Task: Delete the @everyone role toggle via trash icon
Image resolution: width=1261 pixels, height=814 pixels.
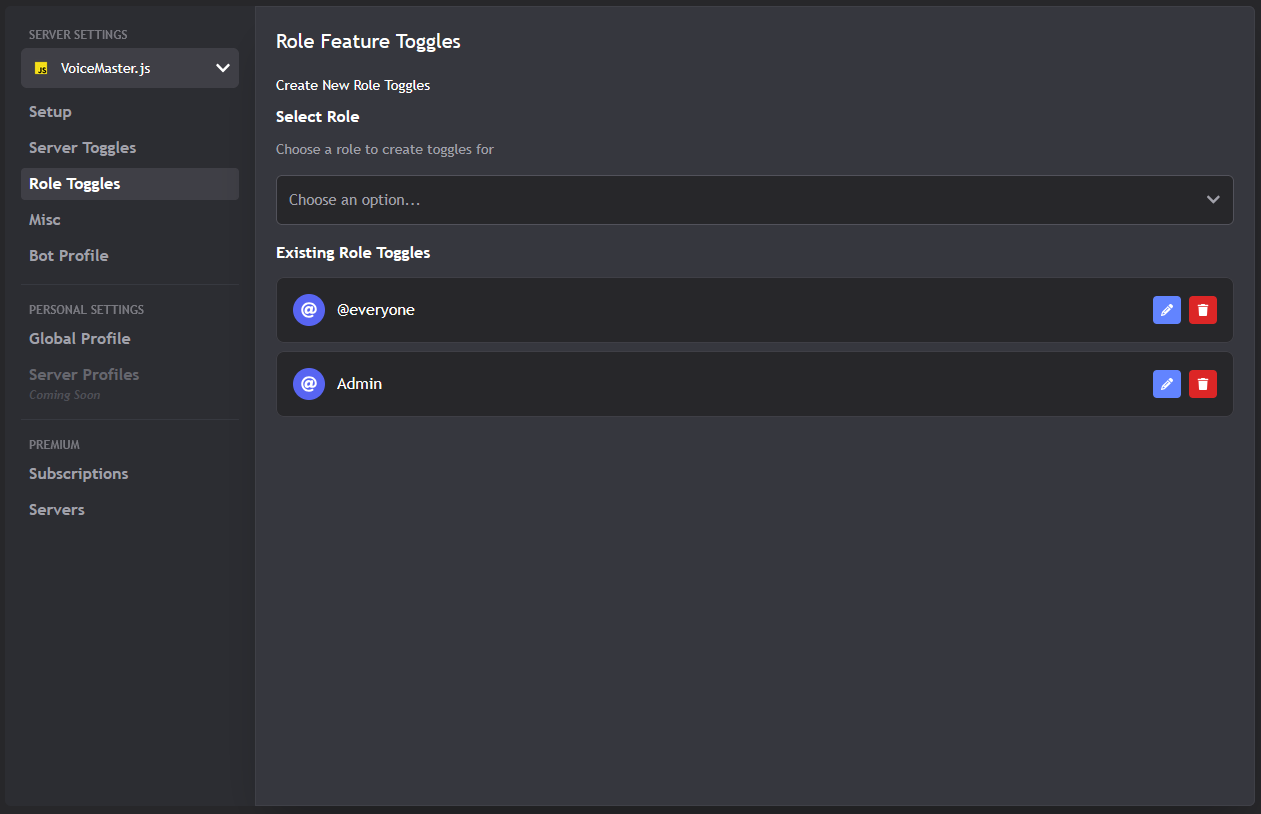Action: tap(1202, 309)
